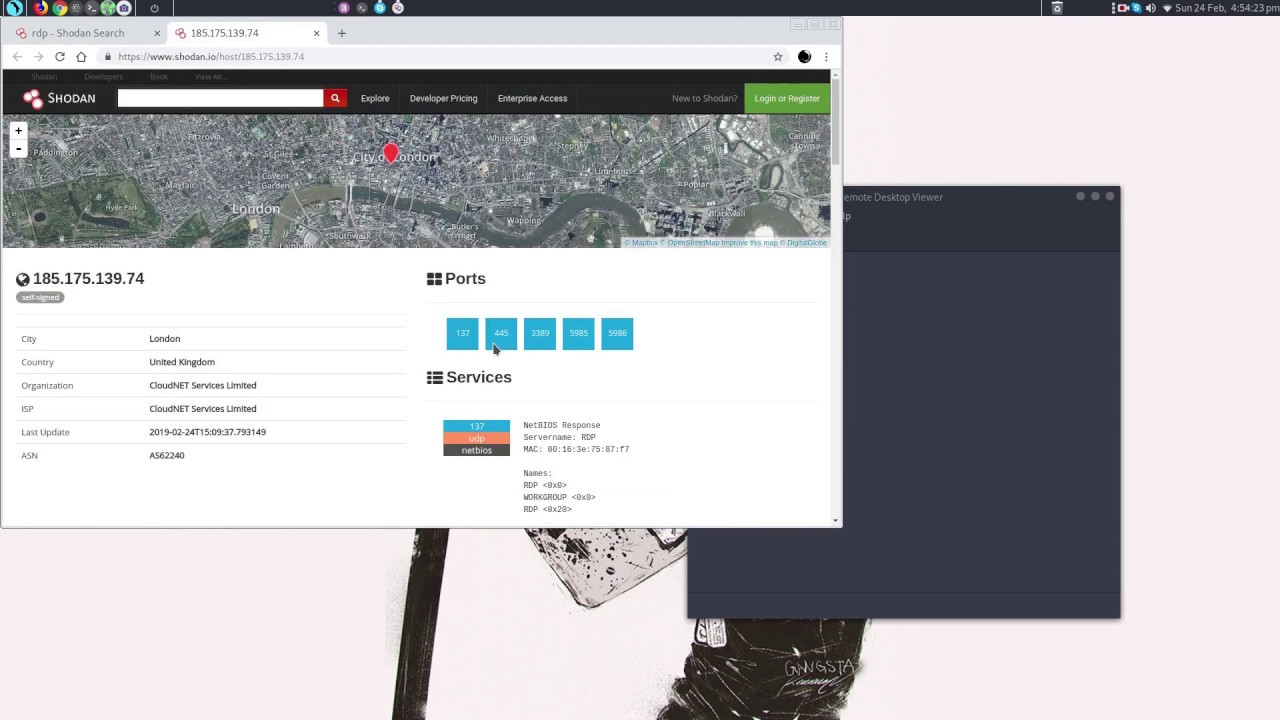This screenshot has height=720, width=1280.
Task: Click the volume speaker tray icon
Action: pyautogui.click(x=1150, y=8)
